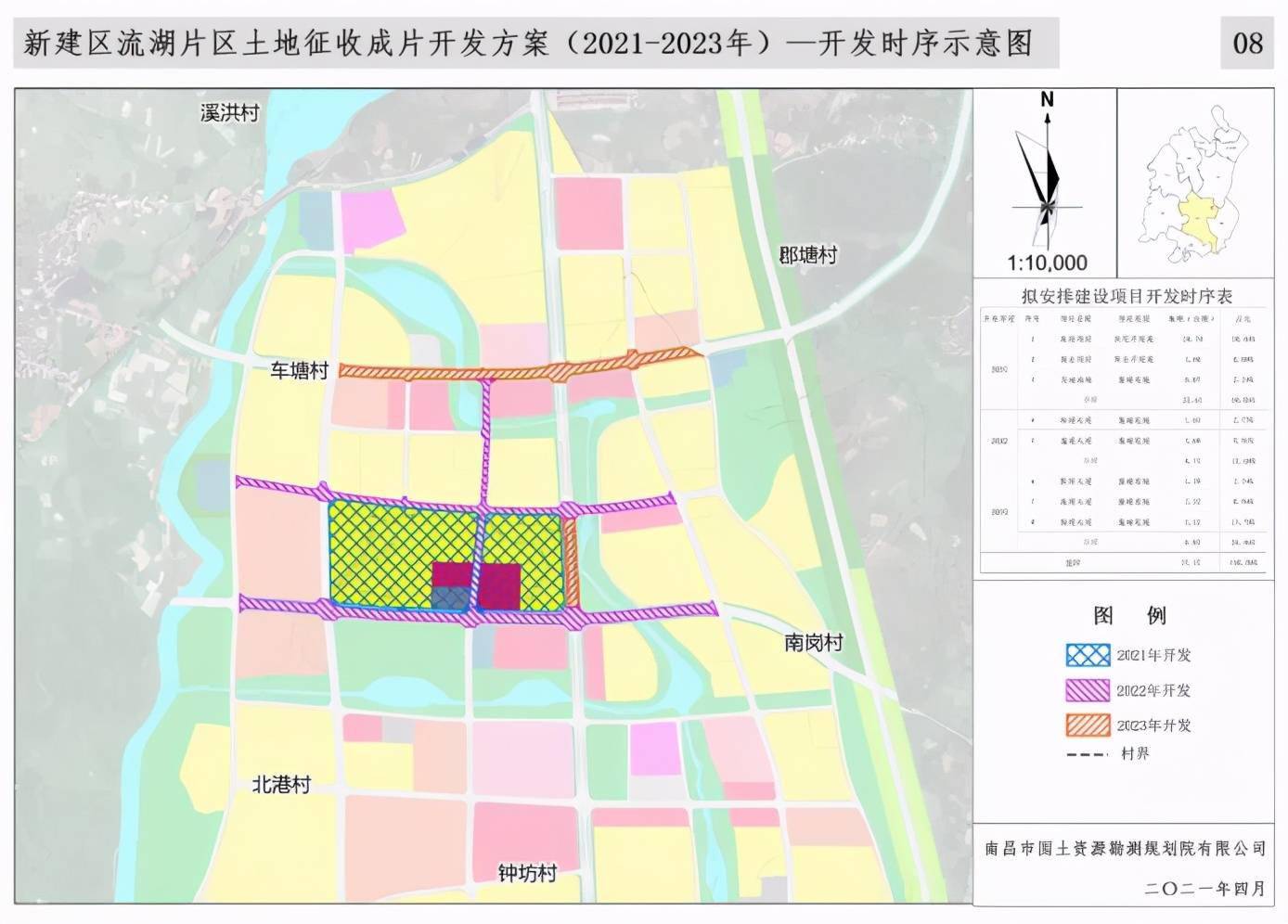Click the 二〇二一年四月 date text
Viewport: 1288px width, 924px height.
1204,888
